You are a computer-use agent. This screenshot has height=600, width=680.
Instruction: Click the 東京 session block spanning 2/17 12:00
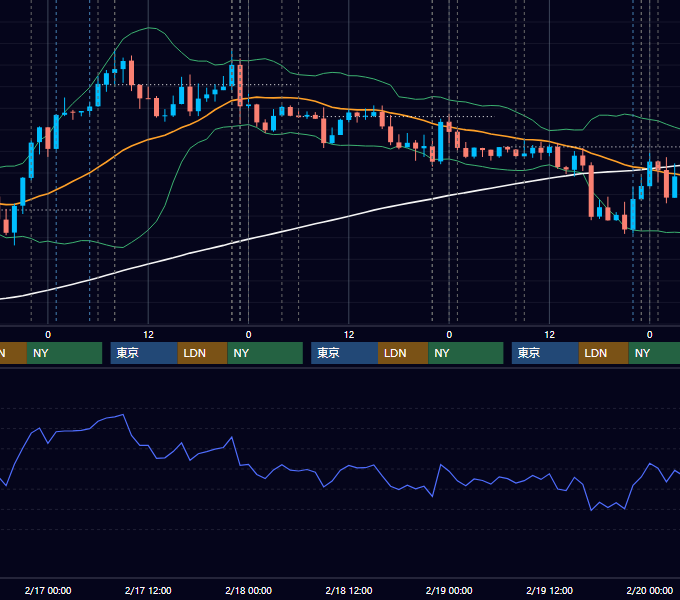point(144,353)
